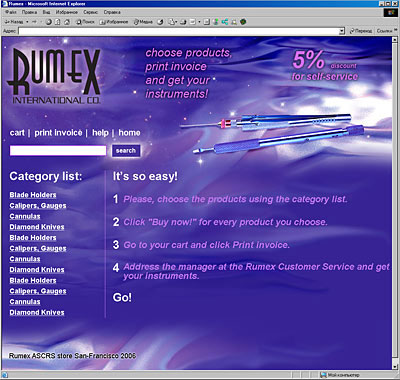
Task: Click the Print toolbar icon
Action: [183, 22]
